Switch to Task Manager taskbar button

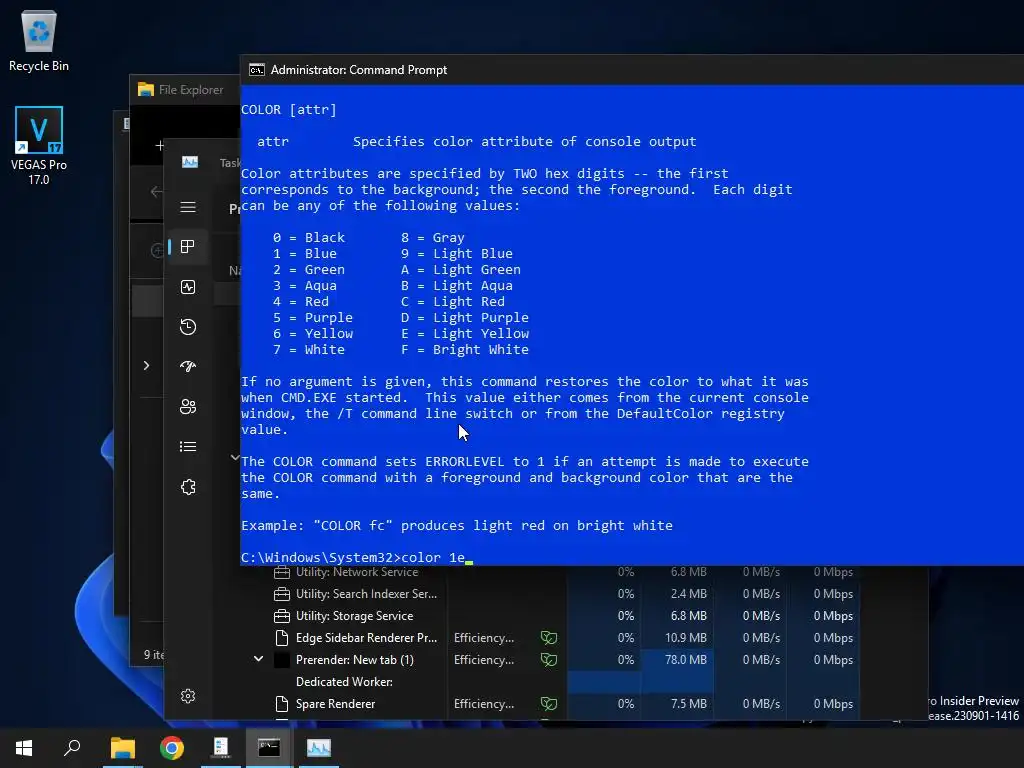point(319,748)
